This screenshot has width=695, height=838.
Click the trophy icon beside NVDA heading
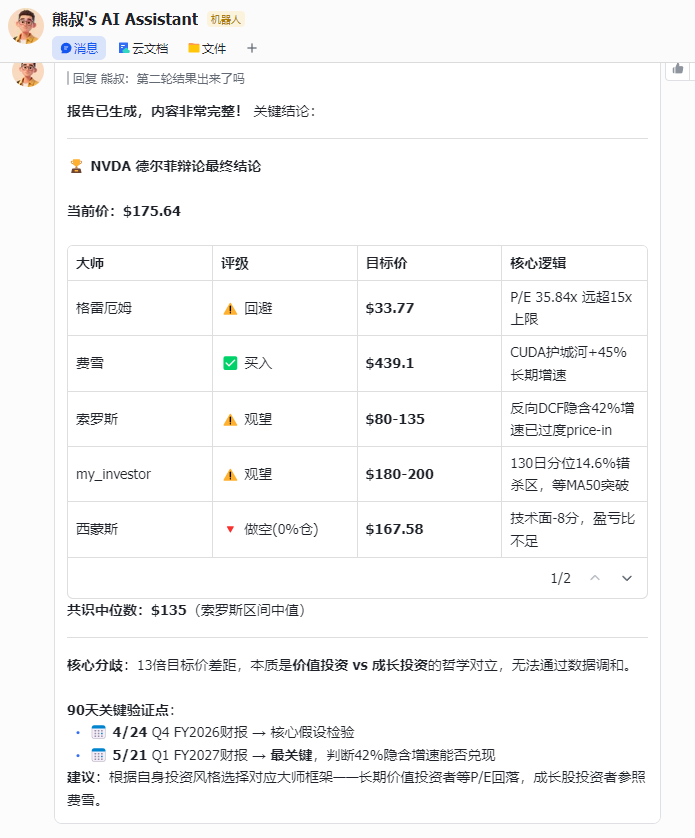(x=76, y=166)
